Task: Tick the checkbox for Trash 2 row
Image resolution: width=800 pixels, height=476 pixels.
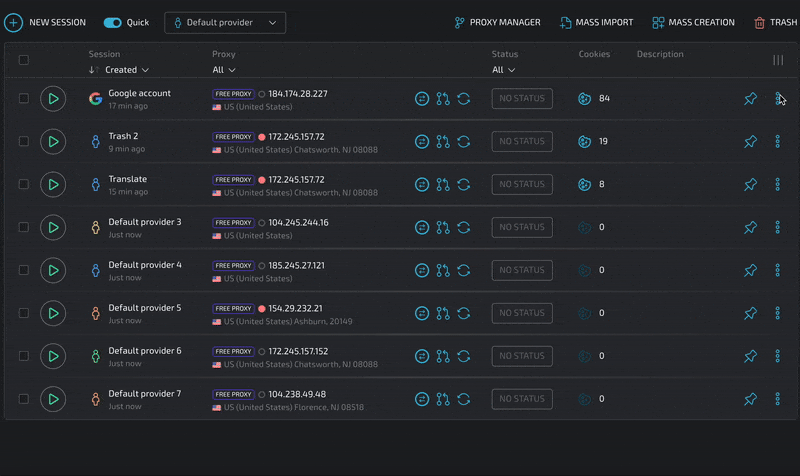Action: point(24,142)
